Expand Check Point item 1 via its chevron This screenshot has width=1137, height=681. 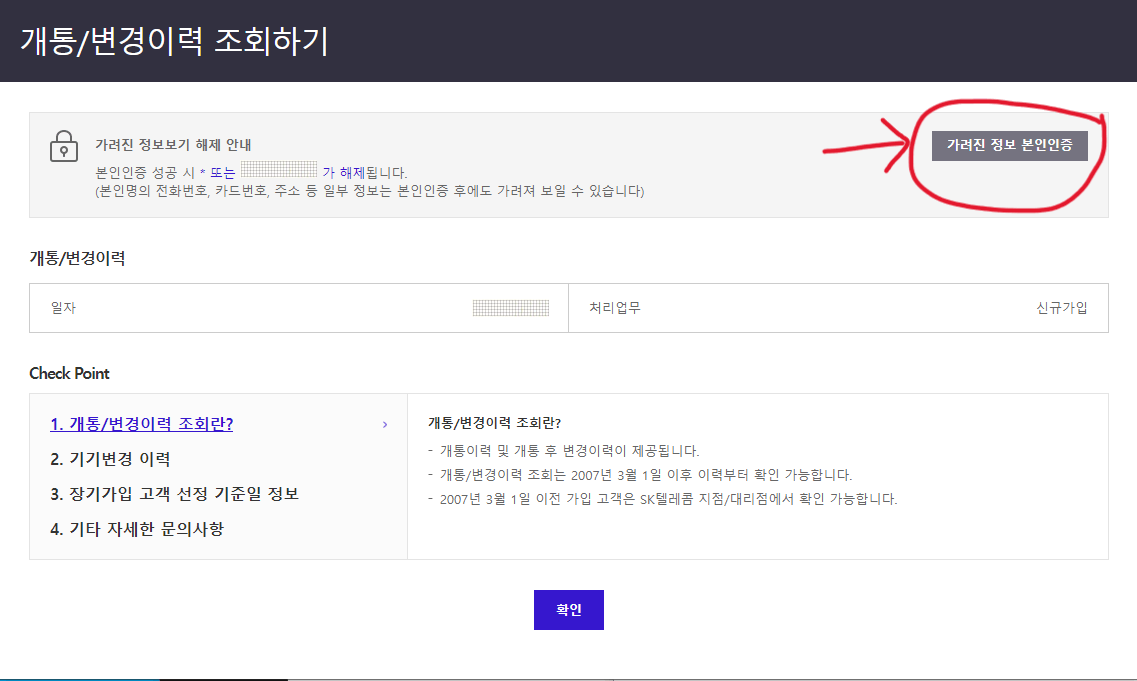pos(383,423)
